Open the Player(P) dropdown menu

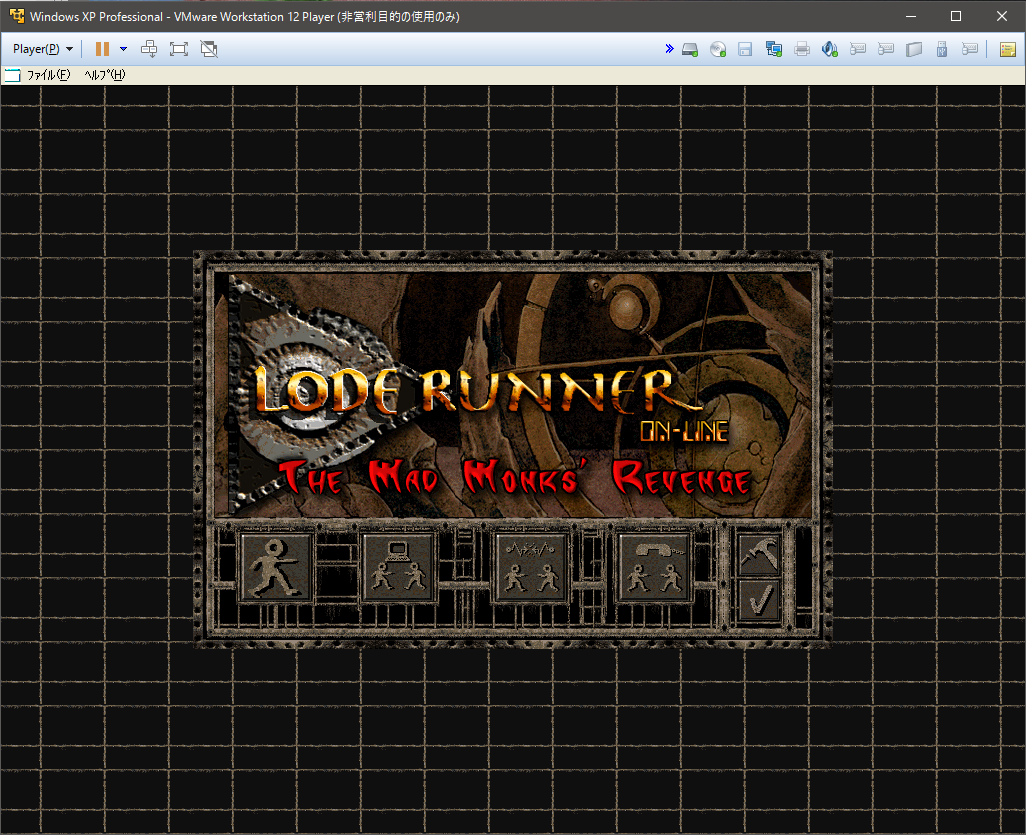pyautogui.click(x=43, y=49)
